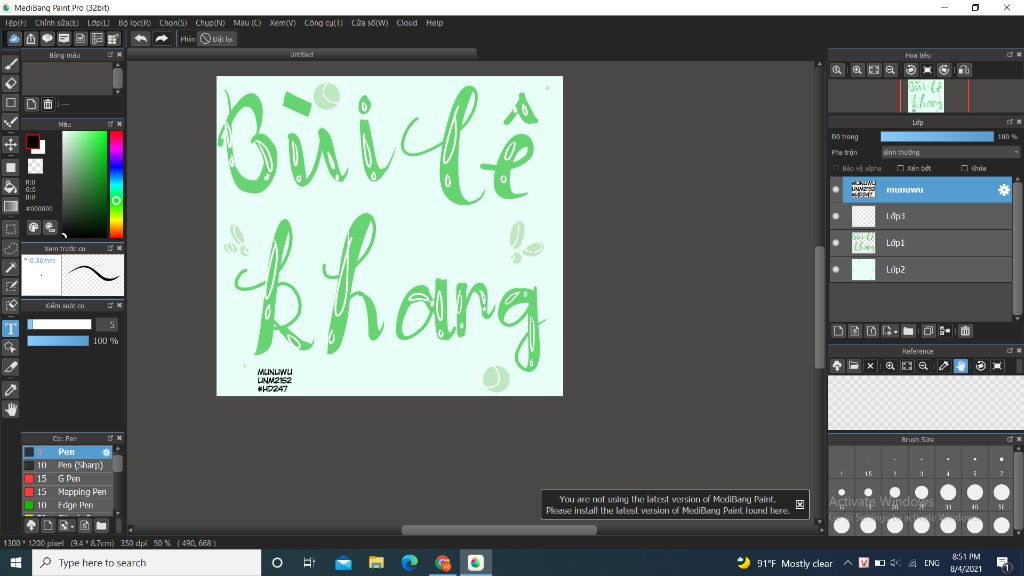Viewport: 1024px width, 576px height.
Task: Choose the Bucket fill tool
Action: [10, 187]
